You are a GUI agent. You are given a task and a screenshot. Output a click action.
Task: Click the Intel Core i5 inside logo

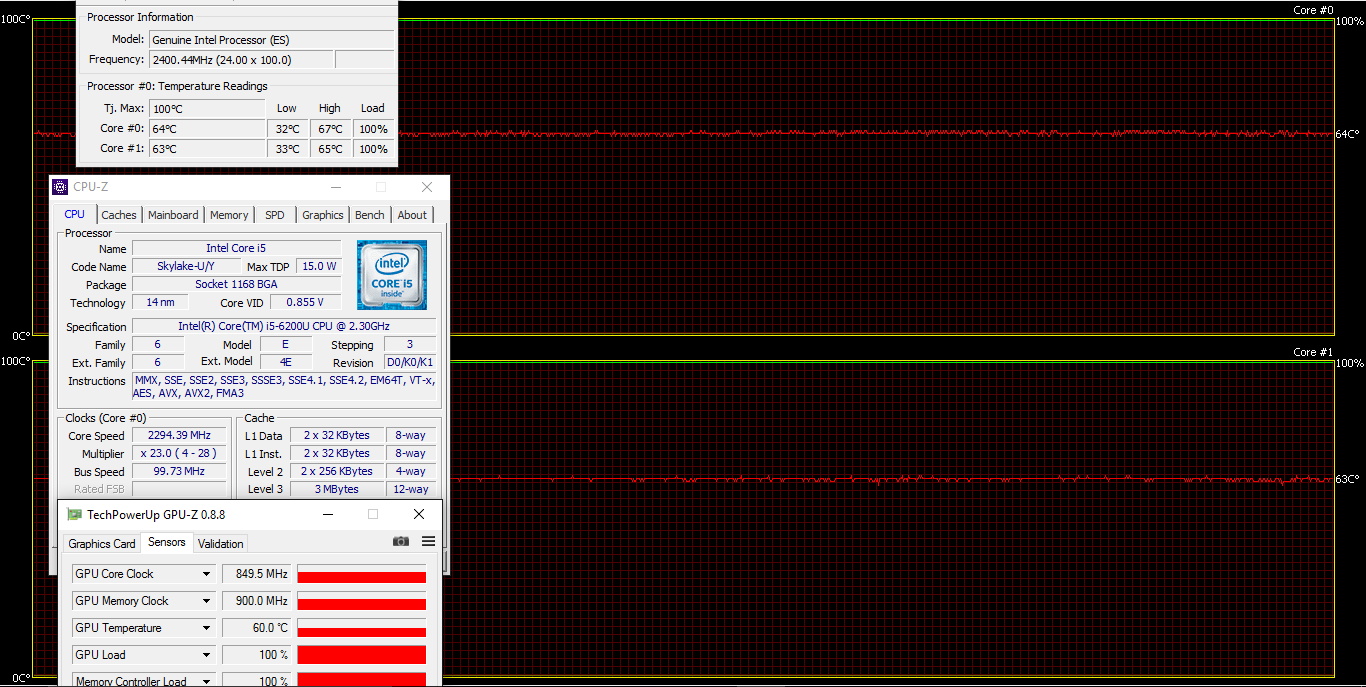tap(392, 275)
